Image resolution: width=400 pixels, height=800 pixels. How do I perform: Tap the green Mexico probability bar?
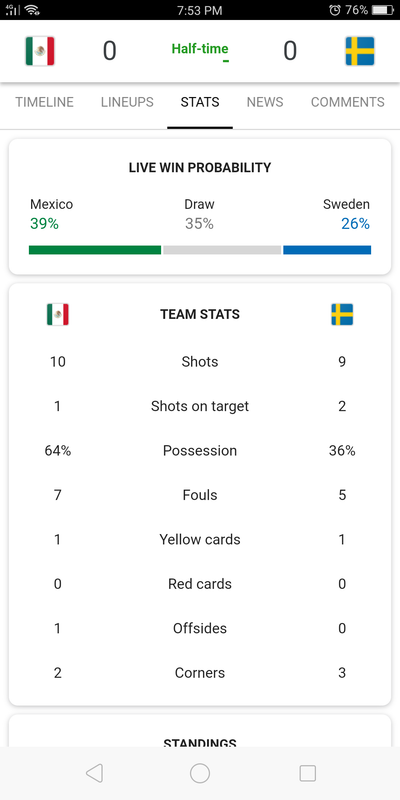(x=95, y=249)
